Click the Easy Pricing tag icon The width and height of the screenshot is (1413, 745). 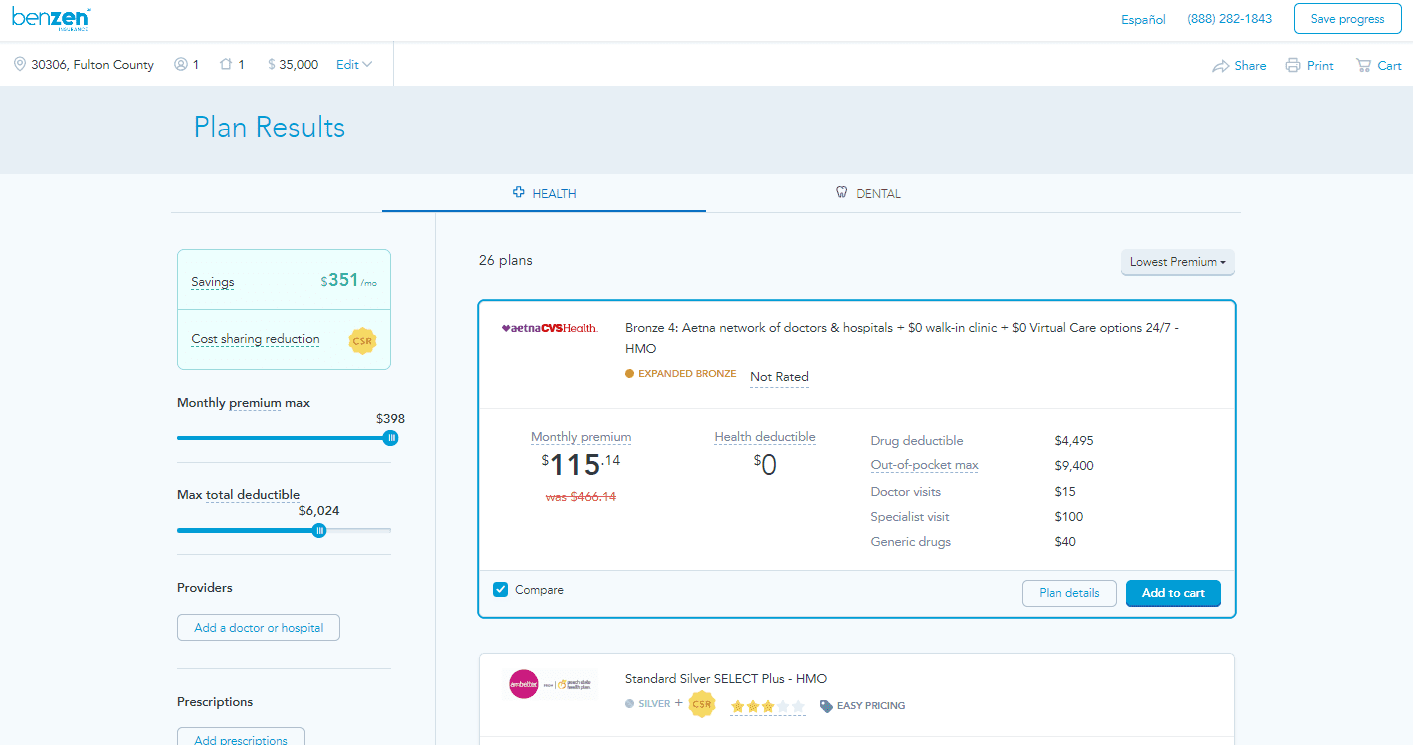tap(826, 706)
